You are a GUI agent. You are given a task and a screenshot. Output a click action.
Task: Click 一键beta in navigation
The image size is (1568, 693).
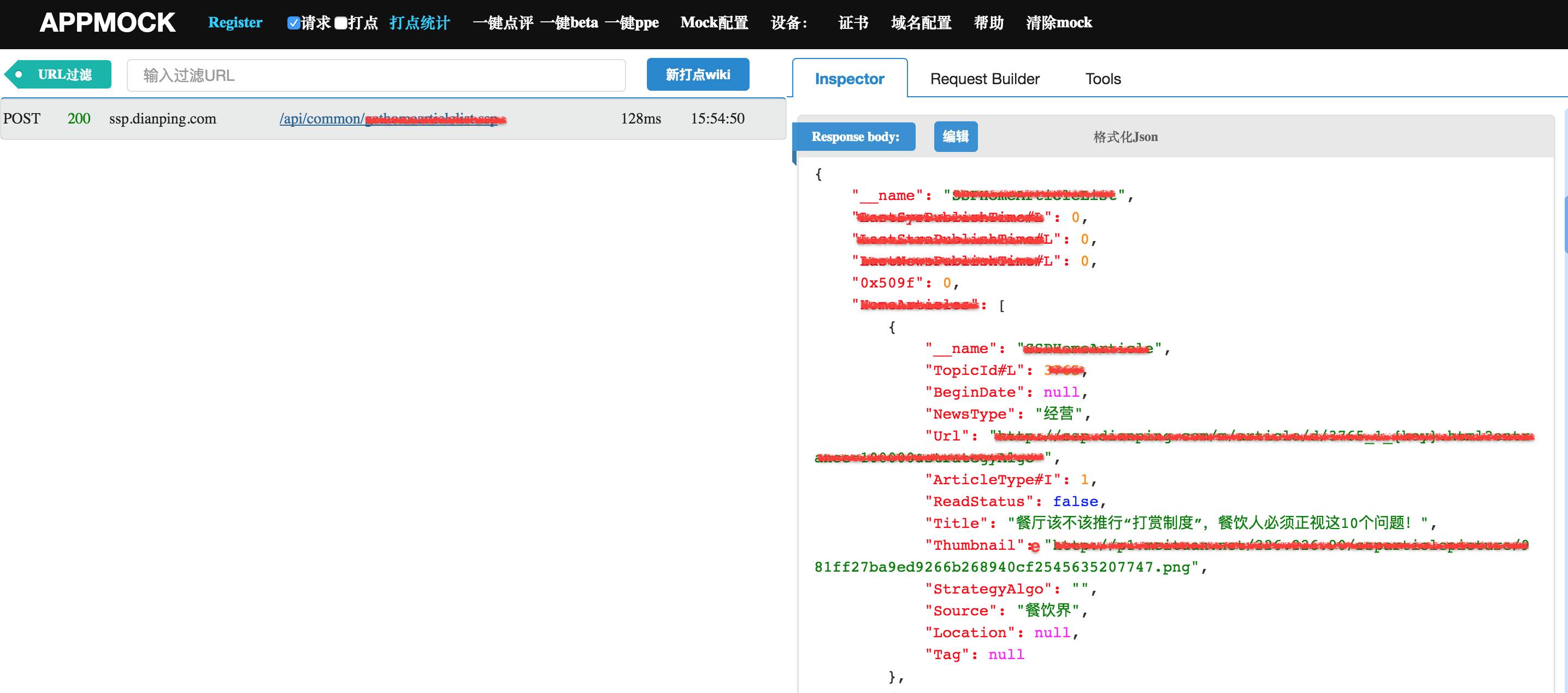pyautogui.click(x=569, y=23)
